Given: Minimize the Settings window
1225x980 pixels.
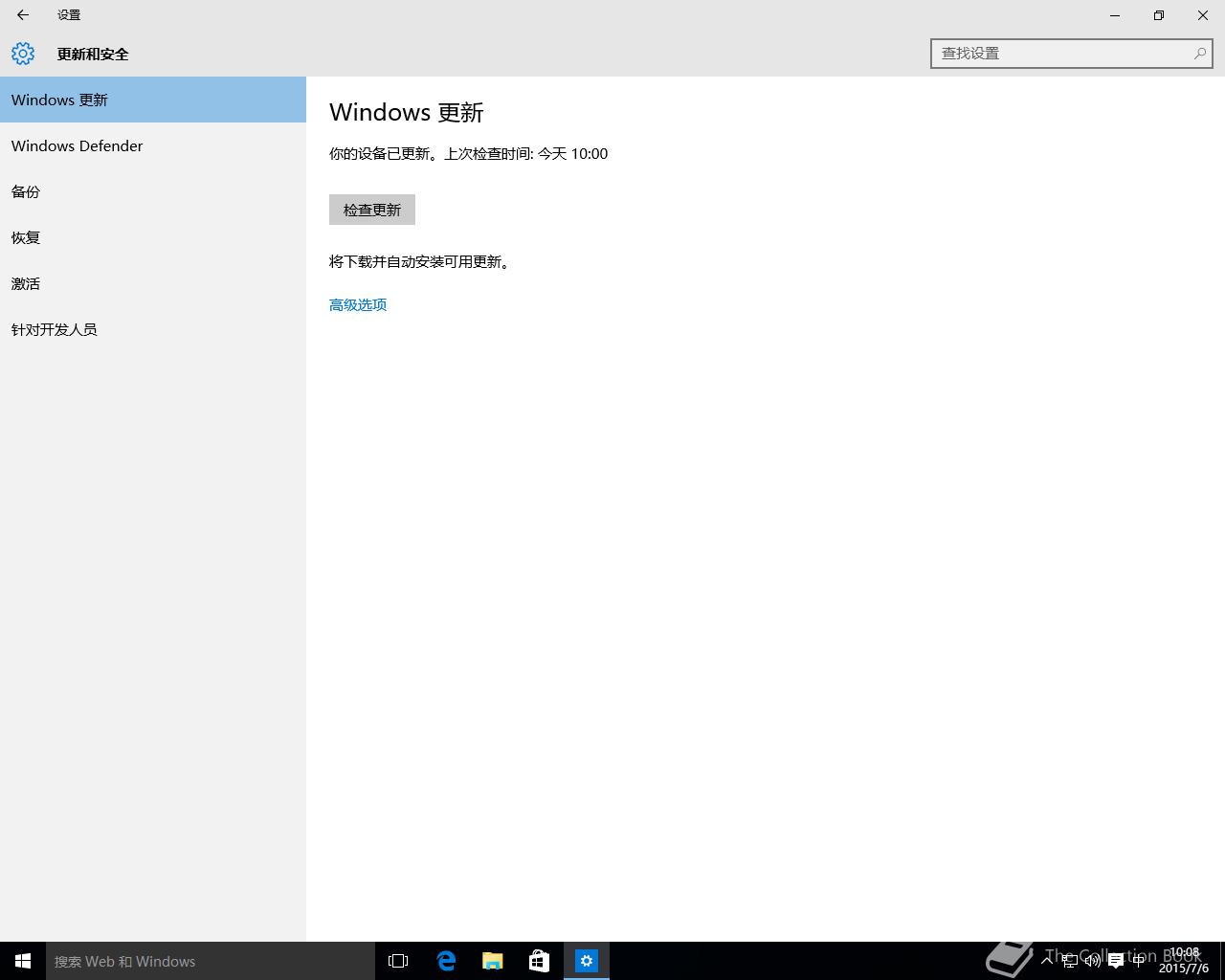Looking at the screenshot, I should click(1115, 15).
